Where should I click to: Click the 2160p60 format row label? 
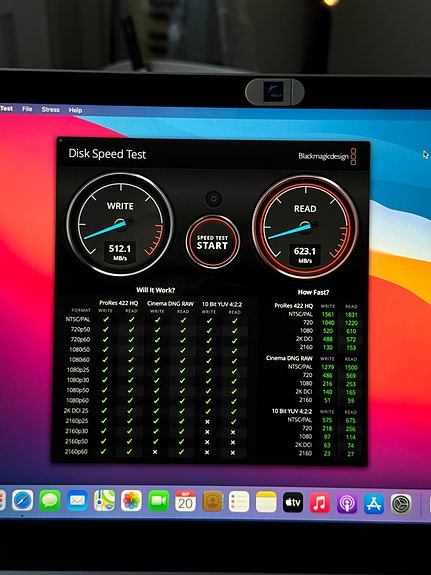(x=76, y=452)
